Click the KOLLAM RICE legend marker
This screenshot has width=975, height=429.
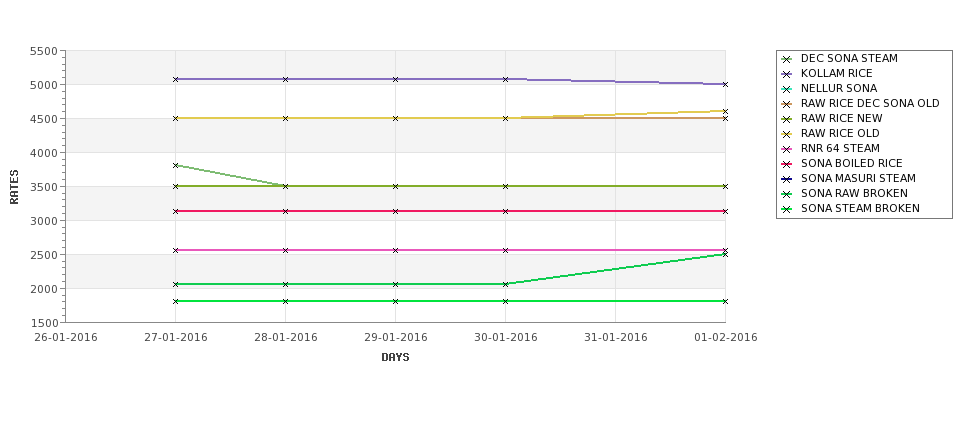click(x=787, y=74)
